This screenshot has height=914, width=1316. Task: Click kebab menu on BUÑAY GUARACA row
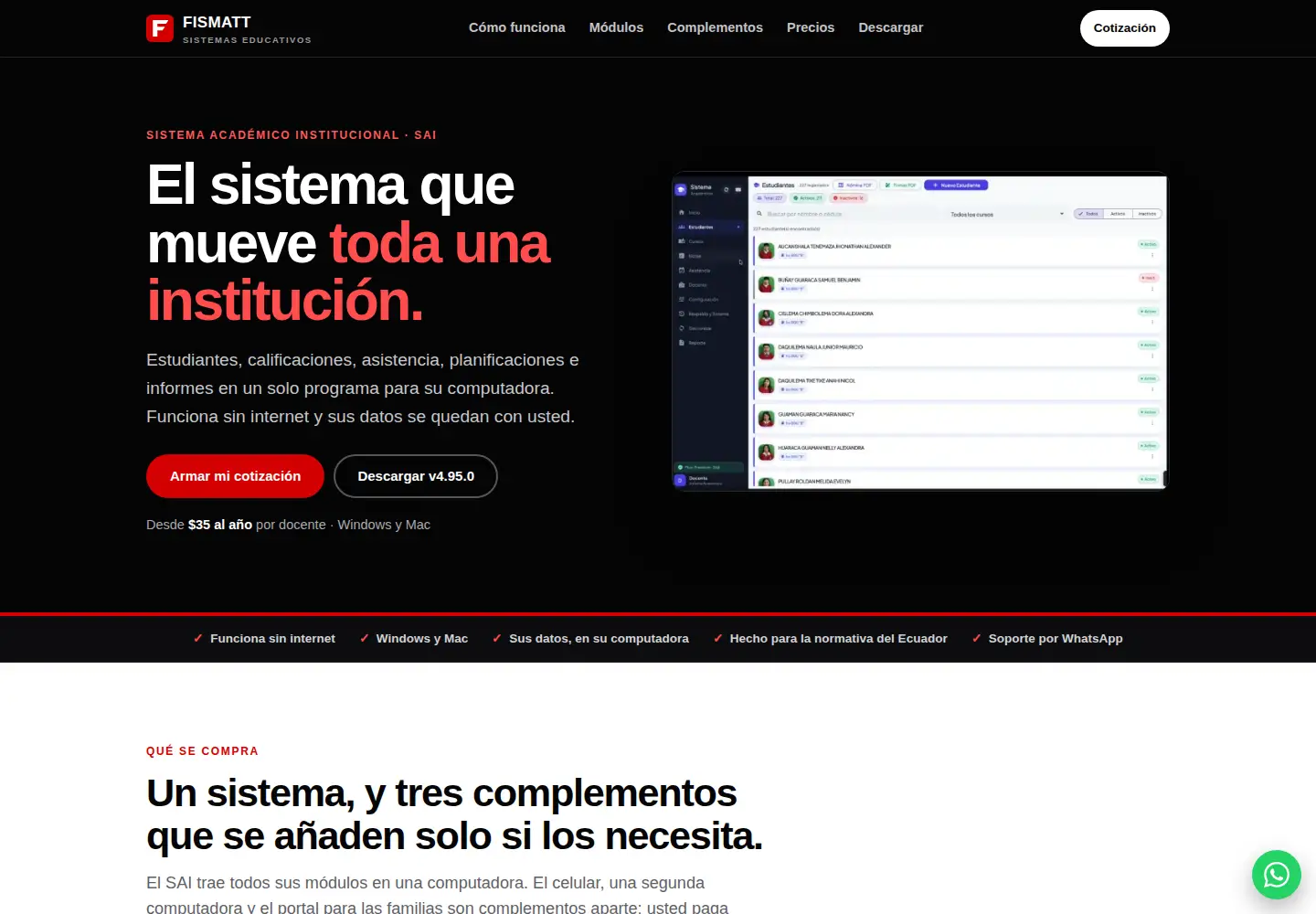pyautogui.click(x=1152, y=289)
